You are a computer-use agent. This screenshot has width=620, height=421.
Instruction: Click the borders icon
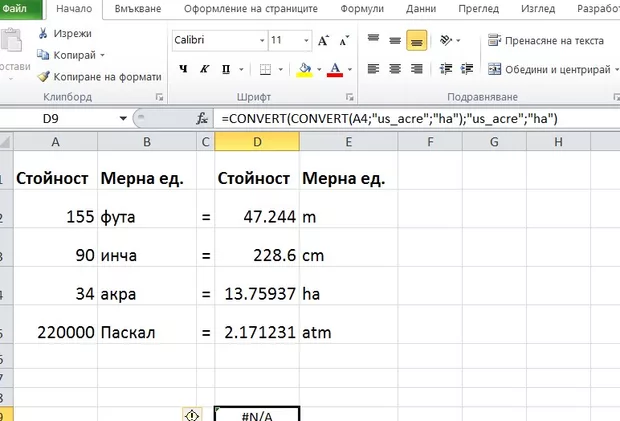tap(265, 70)
